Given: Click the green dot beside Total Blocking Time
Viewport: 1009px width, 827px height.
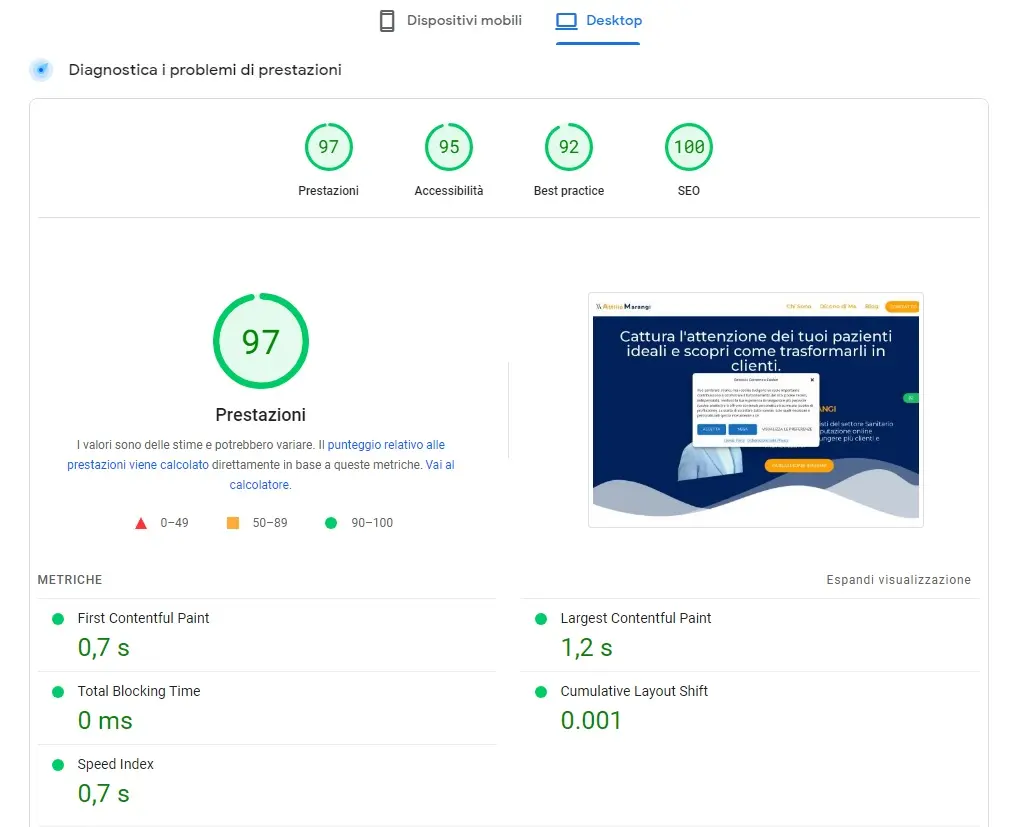Looking at the screenshot, I should click(x=60, y=691).
